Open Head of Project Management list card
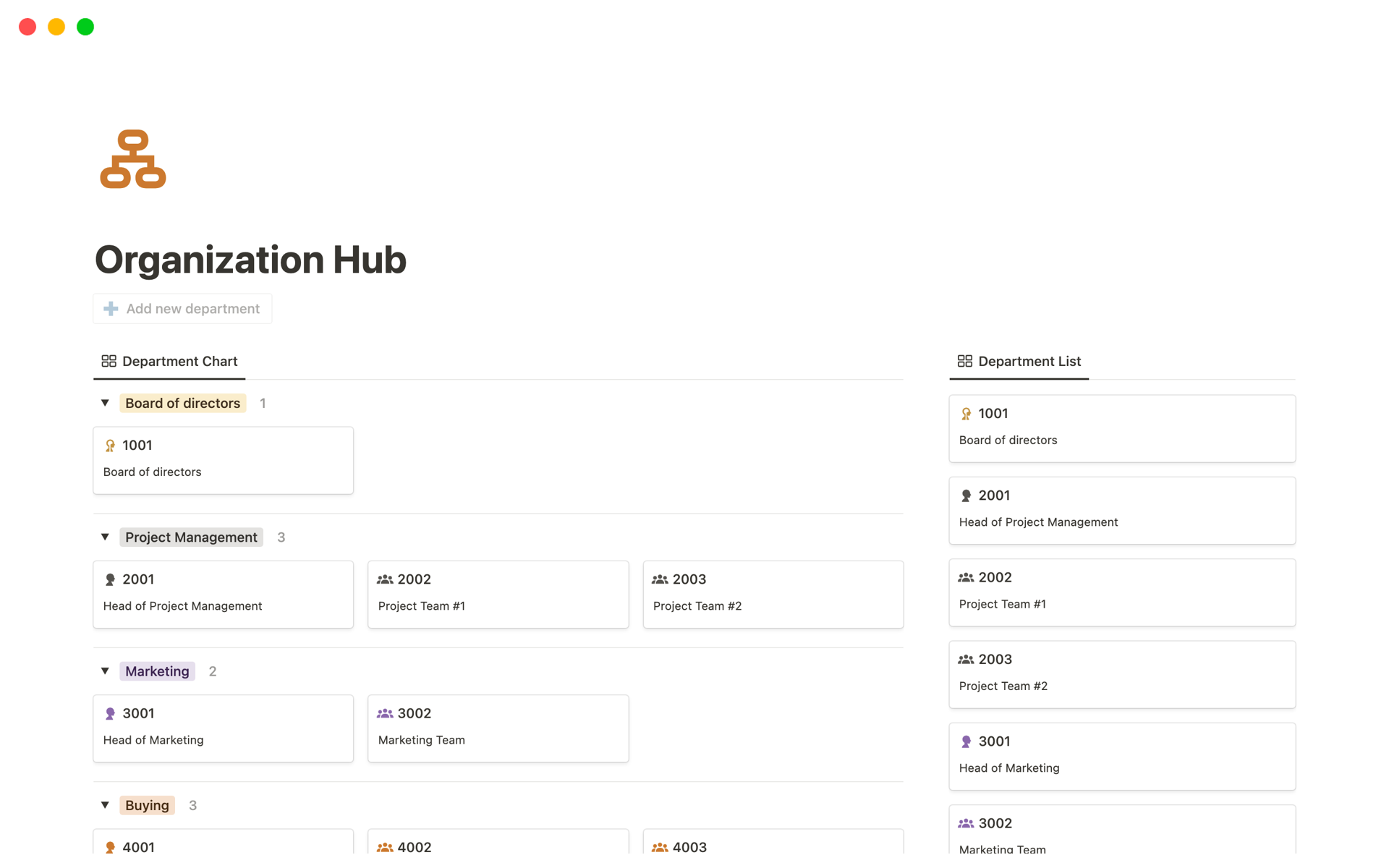 [1121, 510]
